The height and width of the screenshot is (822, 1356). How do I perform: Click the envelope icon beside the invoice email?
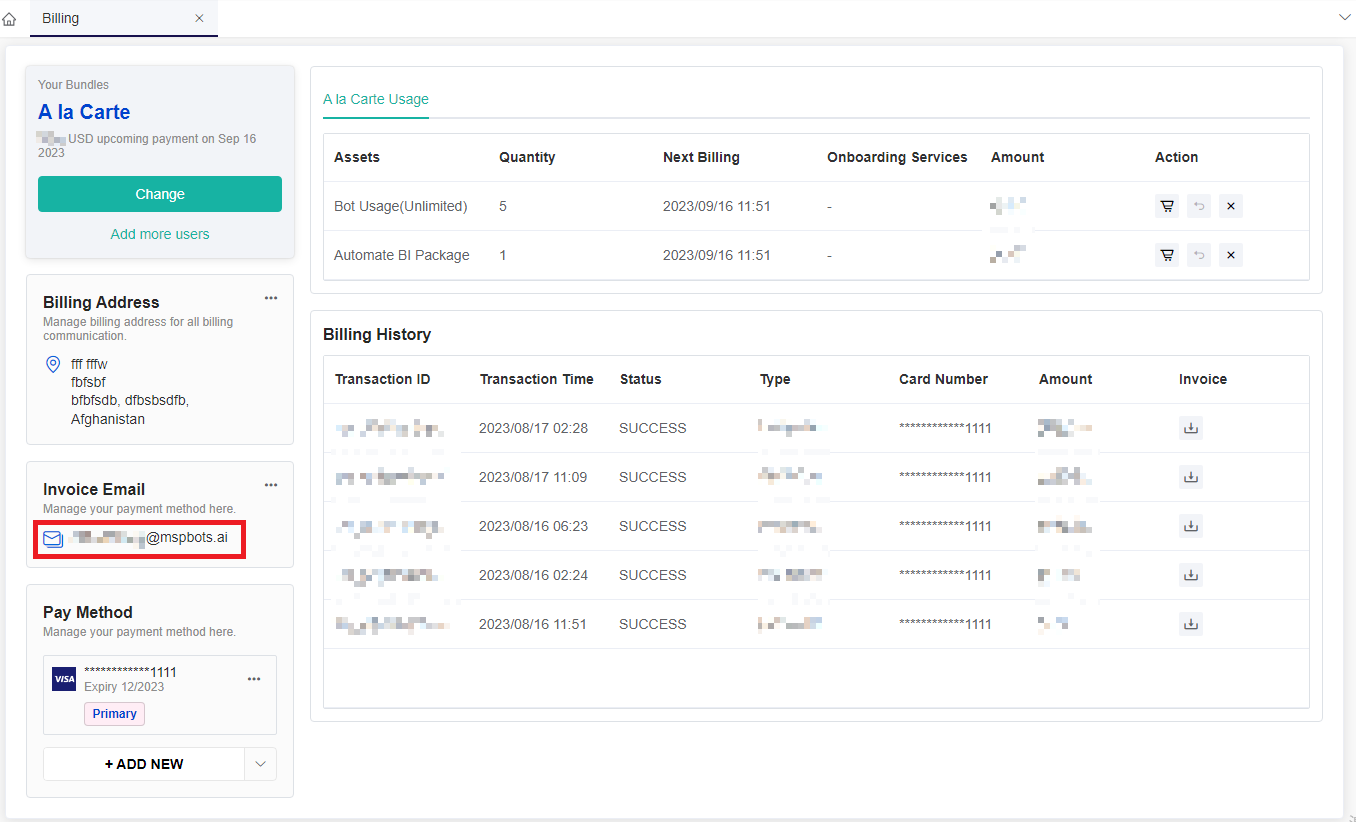click(x=52, y=538)
